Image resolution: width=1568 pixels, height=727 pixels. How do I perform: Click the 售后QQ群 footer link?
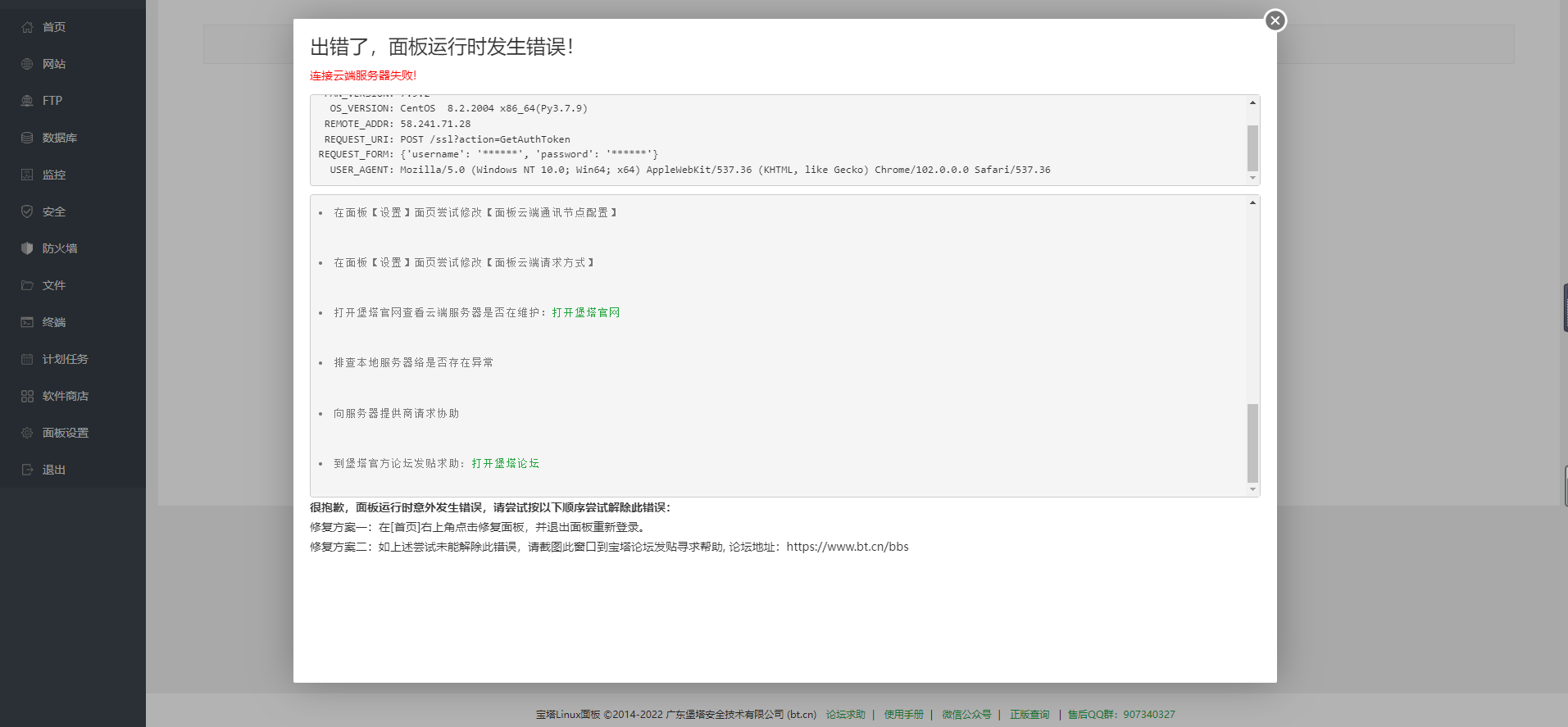(x=1121, y=715)
